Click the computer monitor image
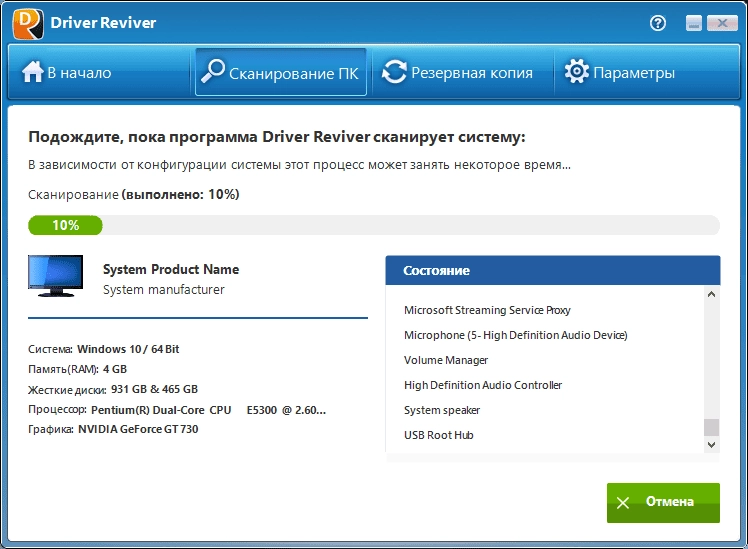The height and width of the screenshot is (549, 748). 55,276
